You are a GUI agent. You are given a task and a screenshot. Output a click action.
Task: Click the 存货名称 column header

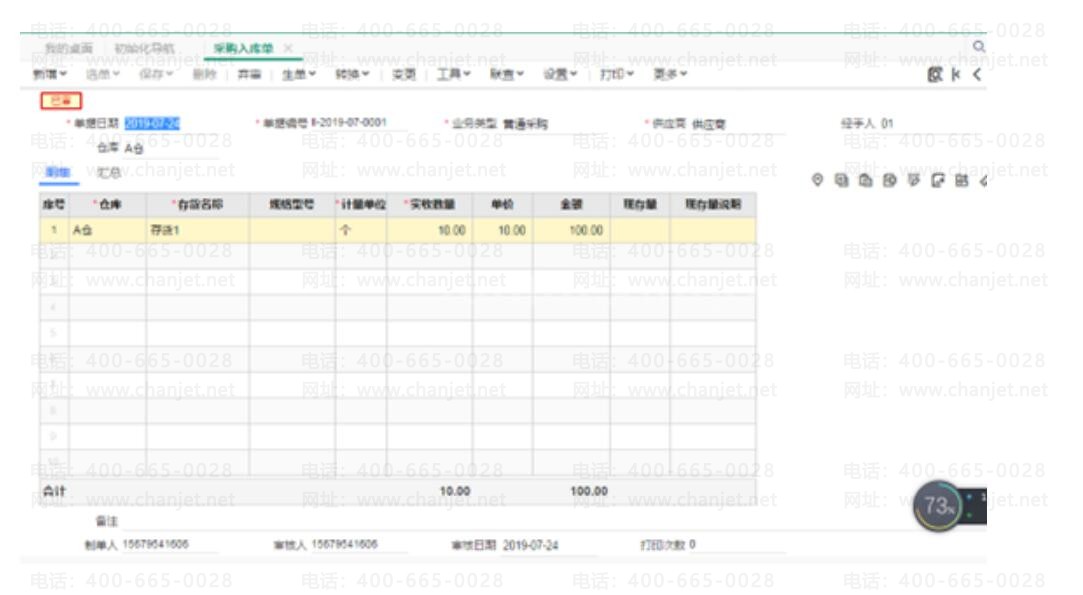coord(198,205)
